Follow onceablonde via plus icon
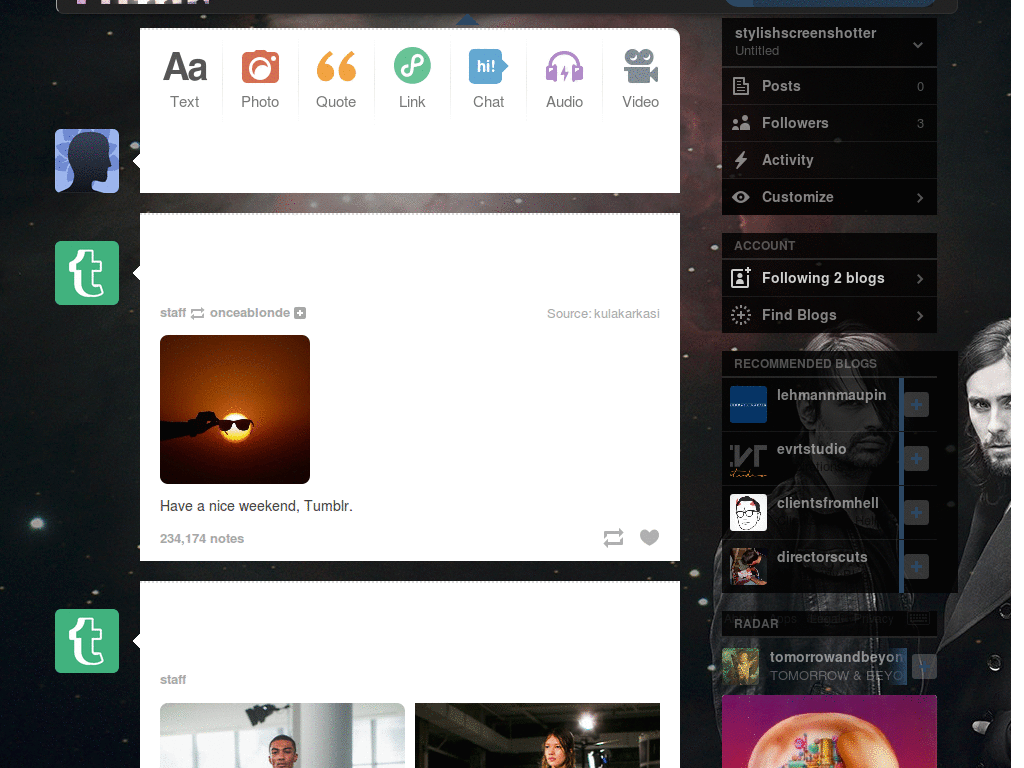The height and width of the screenshot is (768, 1024). (x=300, y=313)
